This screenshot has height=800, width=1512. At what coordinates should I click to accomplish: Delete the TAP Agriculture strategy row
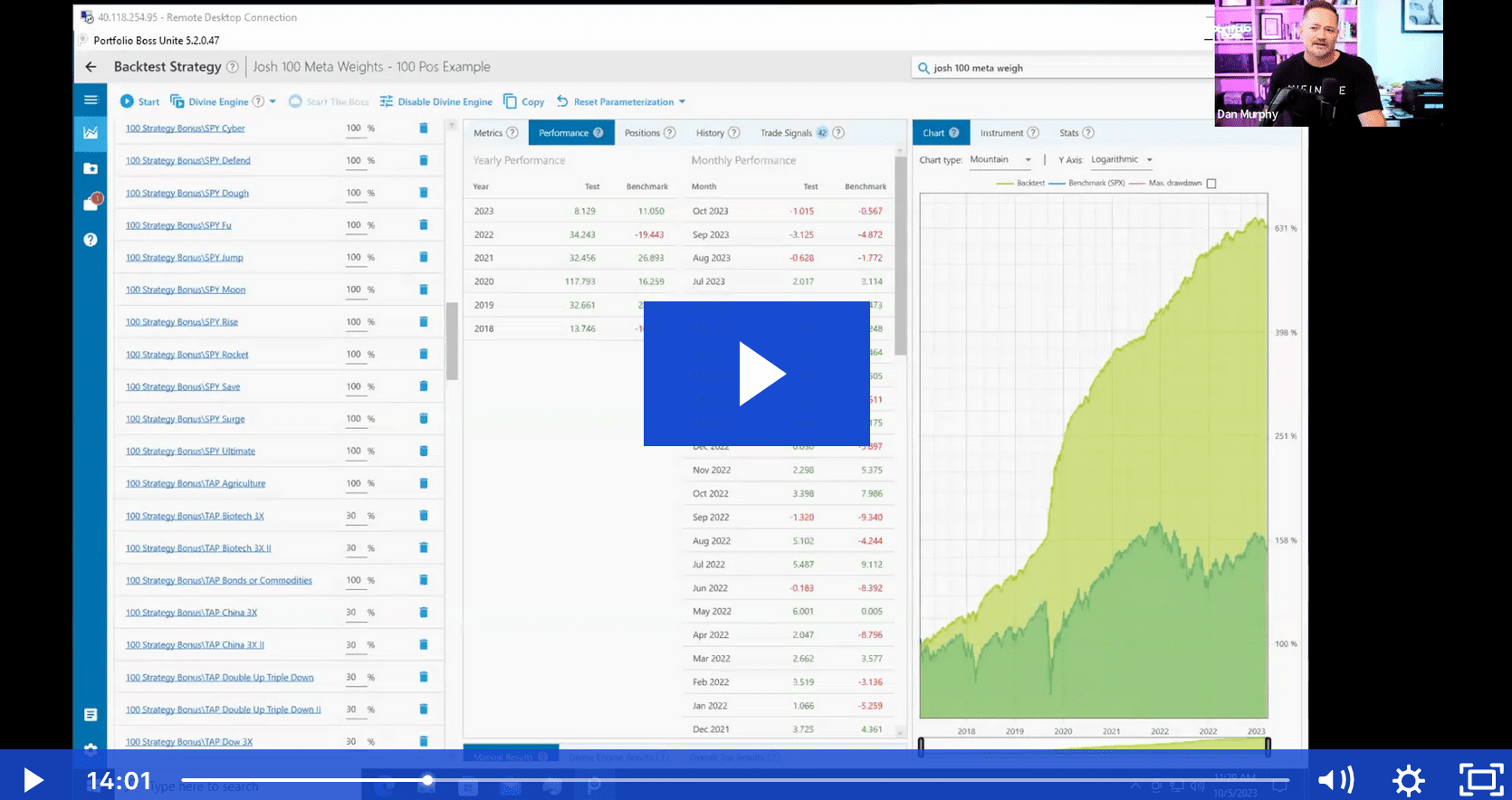424,483
